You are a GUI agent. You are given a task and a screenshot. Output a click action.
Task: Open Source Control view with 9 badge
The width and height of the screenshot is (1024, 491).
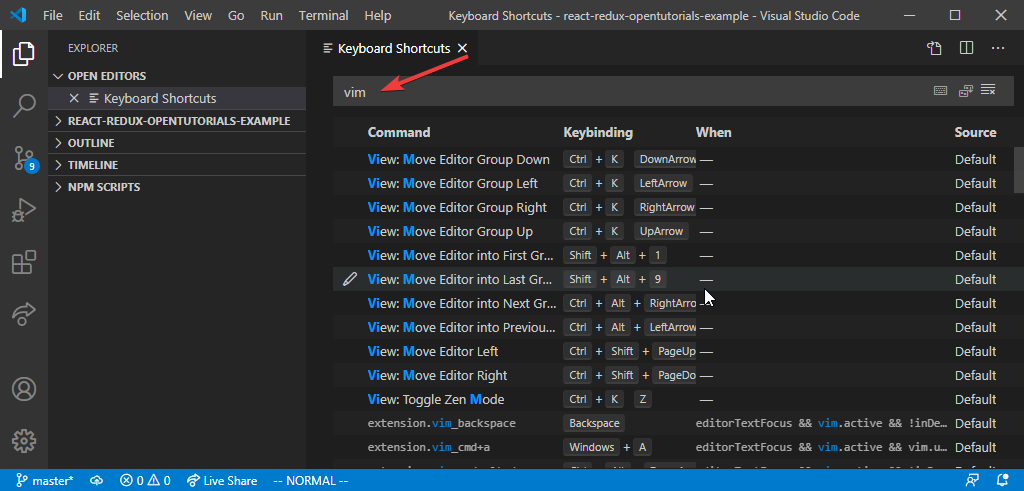click(24, 158)
